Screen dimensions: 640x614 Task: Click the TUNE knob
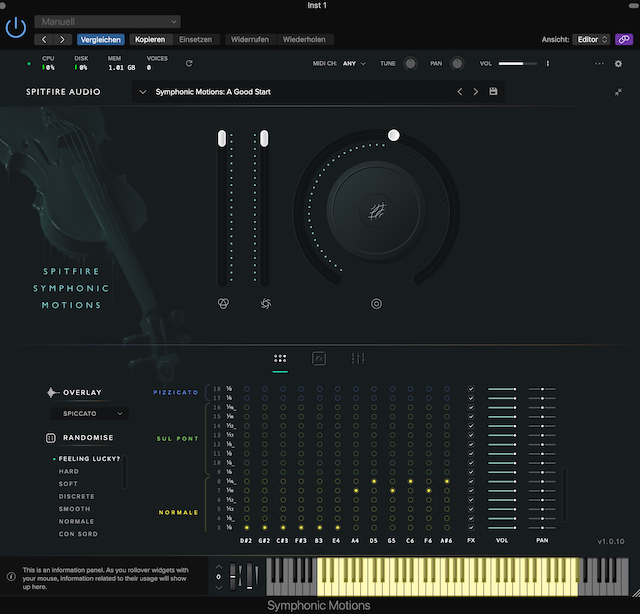click(410, 64)
